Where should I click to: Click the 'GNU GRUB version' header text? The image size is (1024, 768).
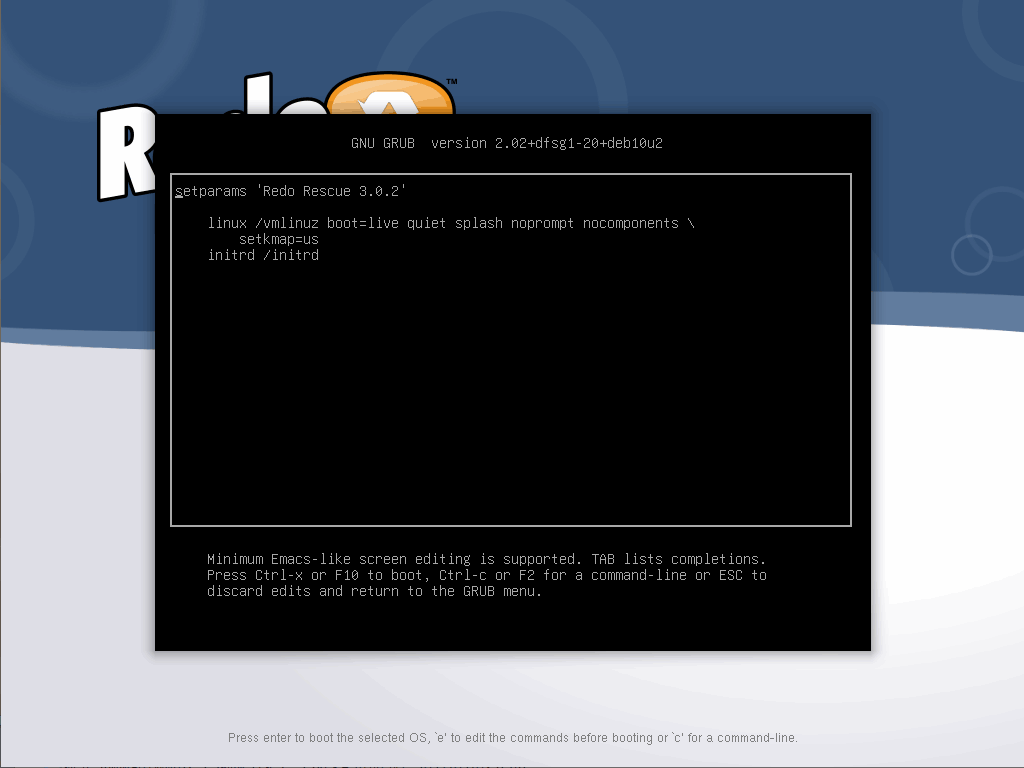point(507,143)
